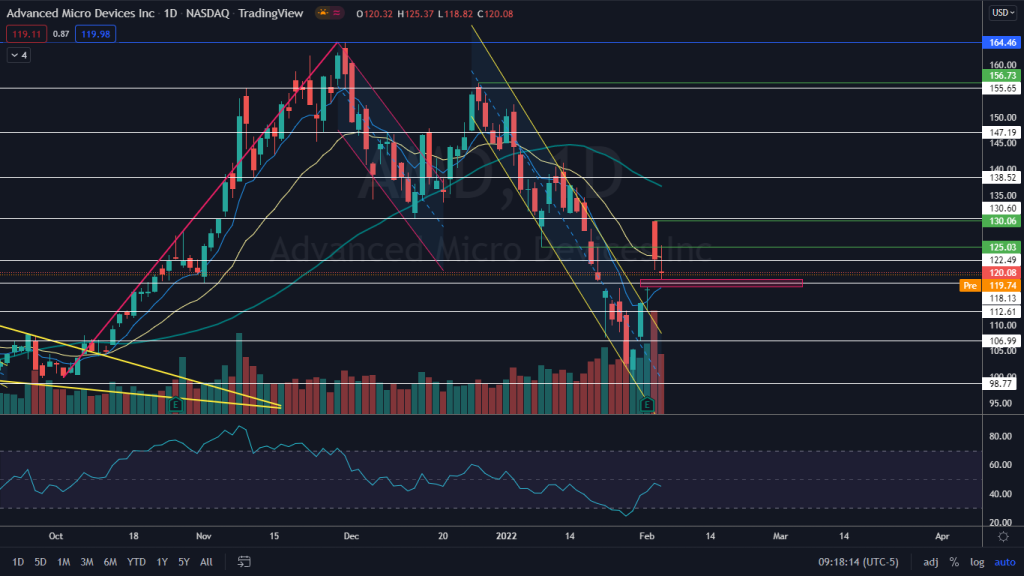Toggle logarithmic scale with log
The width and height of the screenshot is (1024, 576).
(x=975, y=562)
